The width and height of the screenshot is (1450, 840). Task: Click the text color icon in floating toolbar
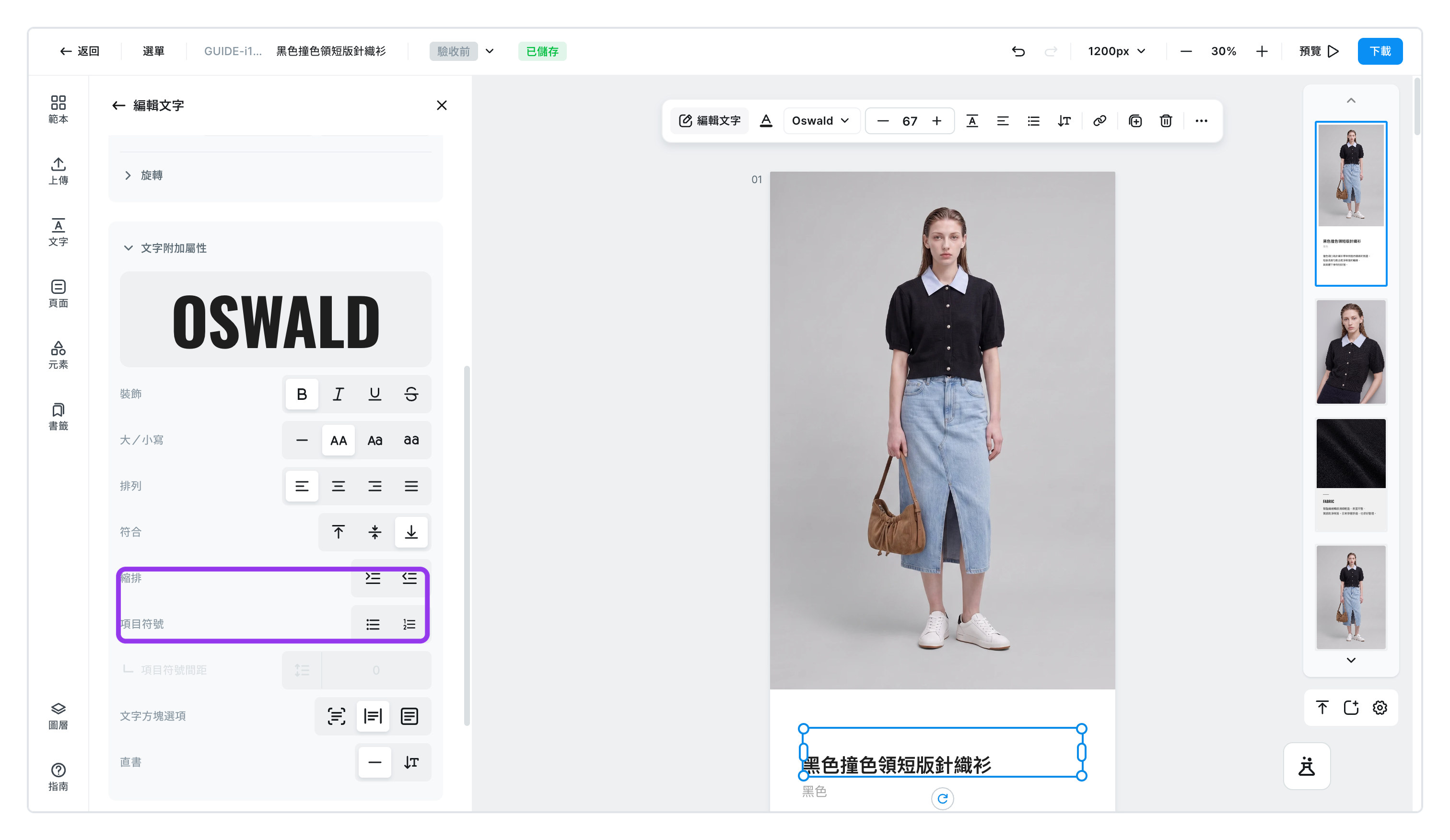[766, 121]
